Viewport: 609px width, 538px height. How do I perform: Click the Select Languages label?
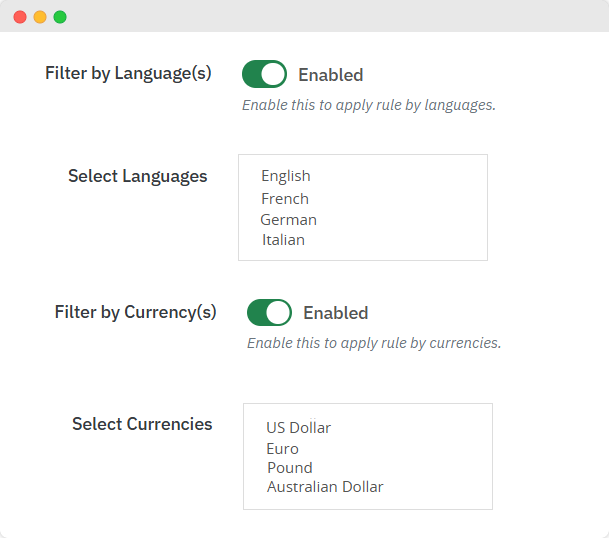[138, 176]
